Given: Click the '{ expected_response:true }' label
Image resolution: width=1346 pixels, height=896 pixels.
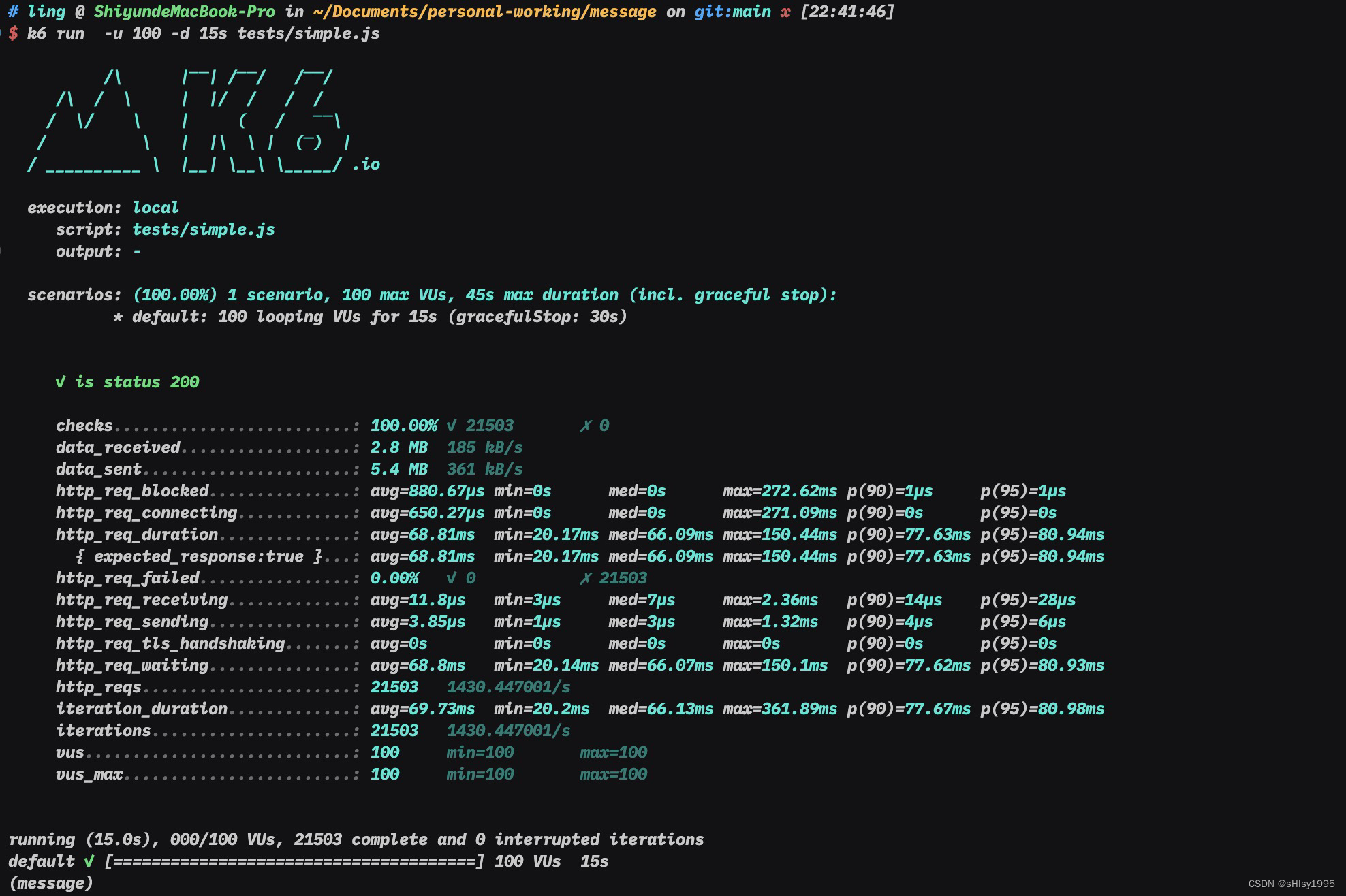Looking at the screenshot, I should click(x=198, y=556).
